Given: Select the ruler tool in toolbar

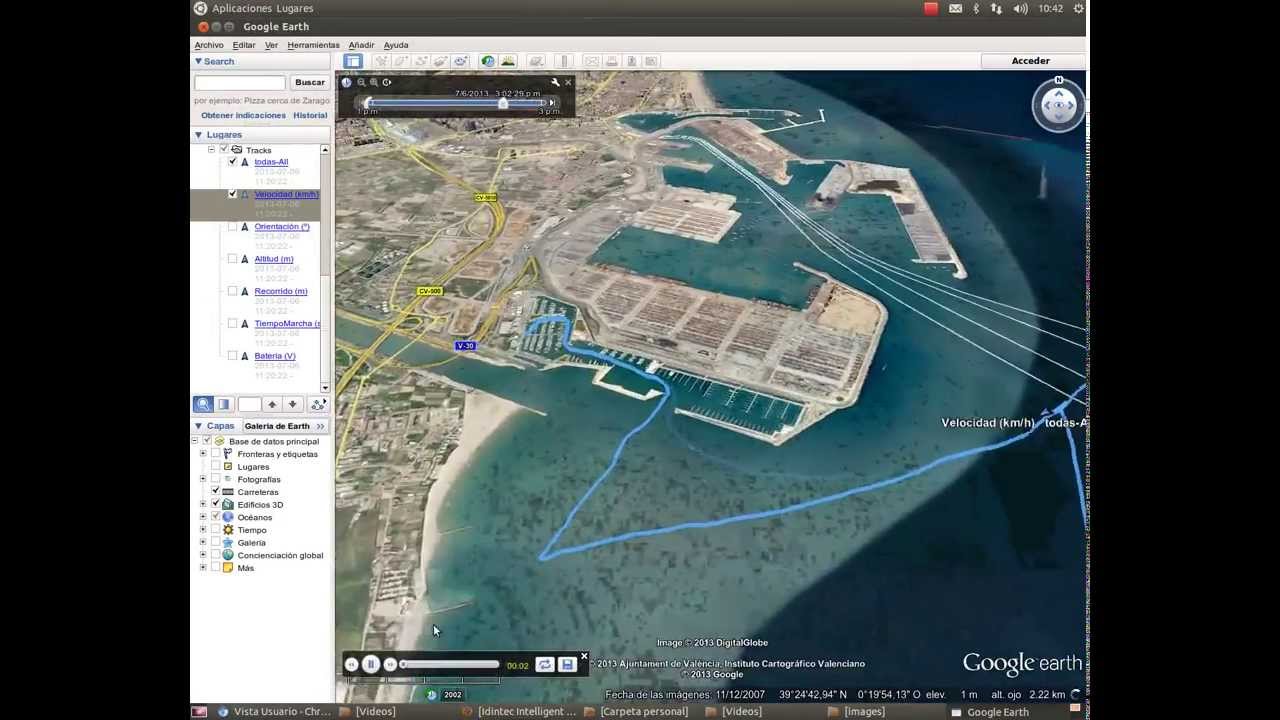Looking at the screenshot, I should [564, 61].
